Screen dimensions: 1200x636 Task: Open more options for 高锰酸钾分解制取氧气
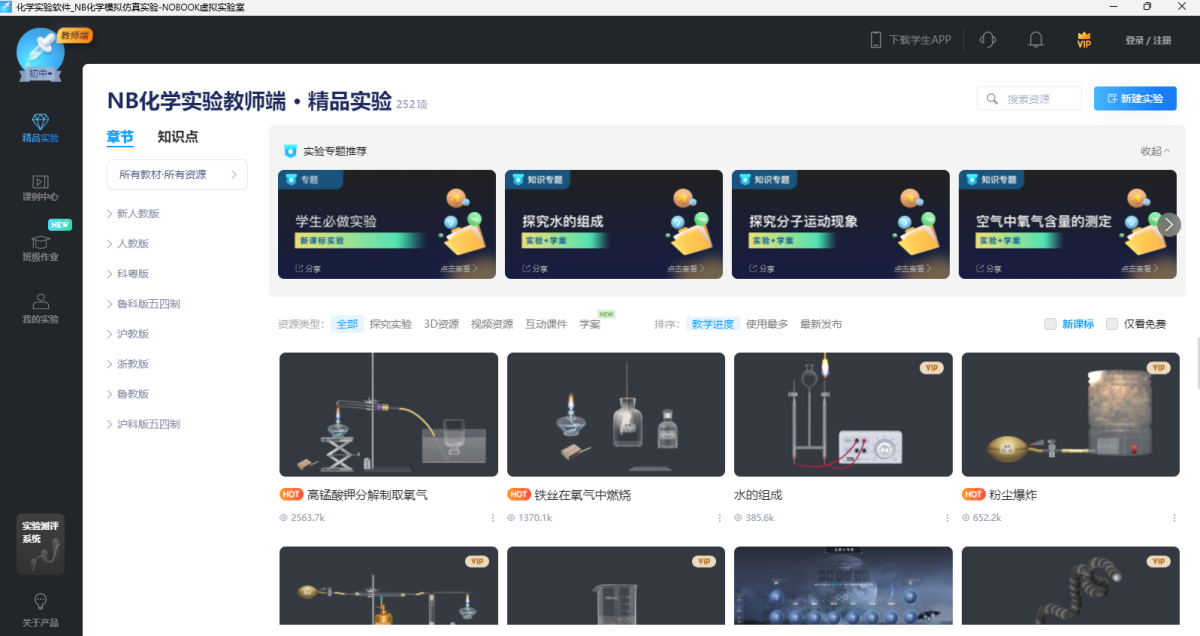click(x=492, y=518)
